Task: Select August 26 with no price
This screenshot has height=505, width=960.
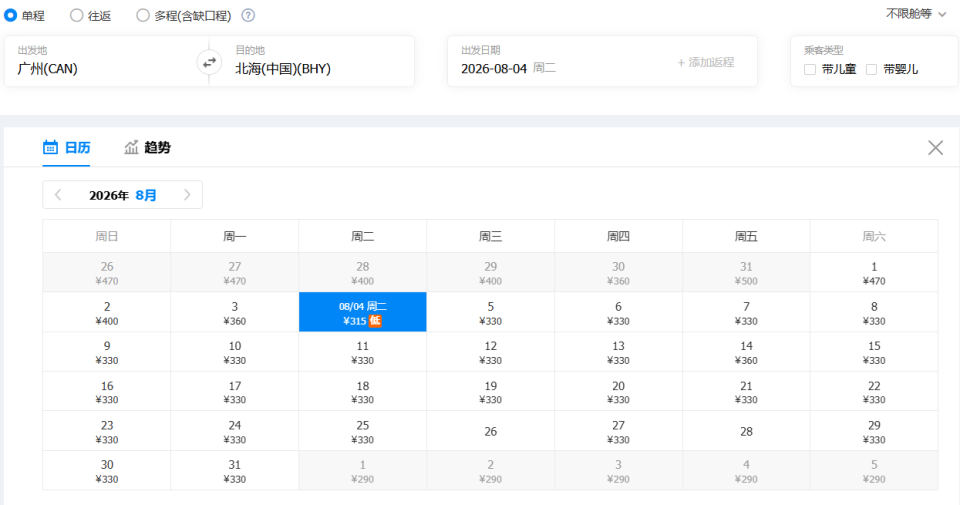Action: point(490,431)
